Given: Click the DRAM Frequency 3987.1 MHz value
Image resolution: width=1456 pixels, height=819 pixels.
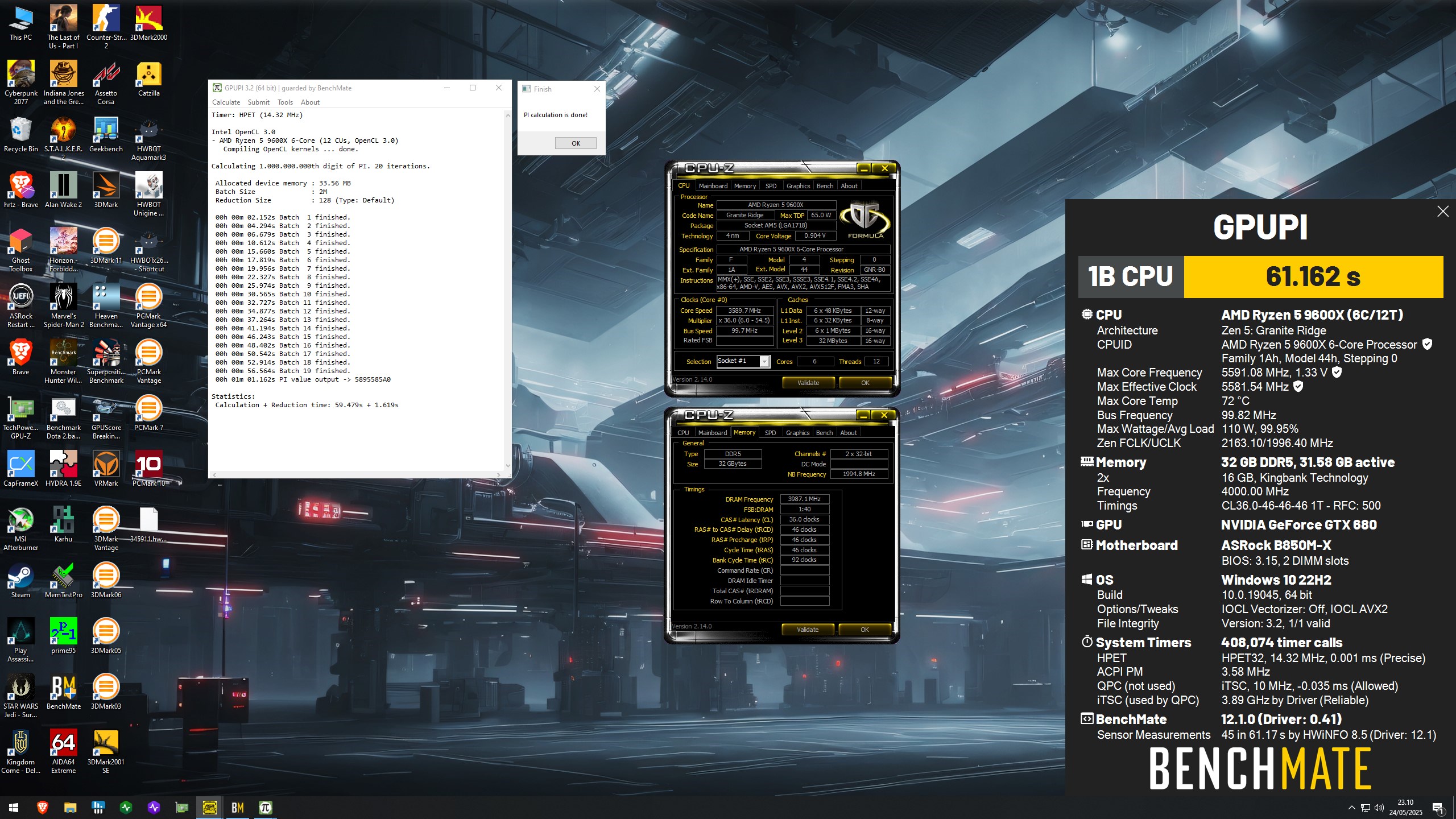Looking at the screenshot, I should [x=804, y=499].
